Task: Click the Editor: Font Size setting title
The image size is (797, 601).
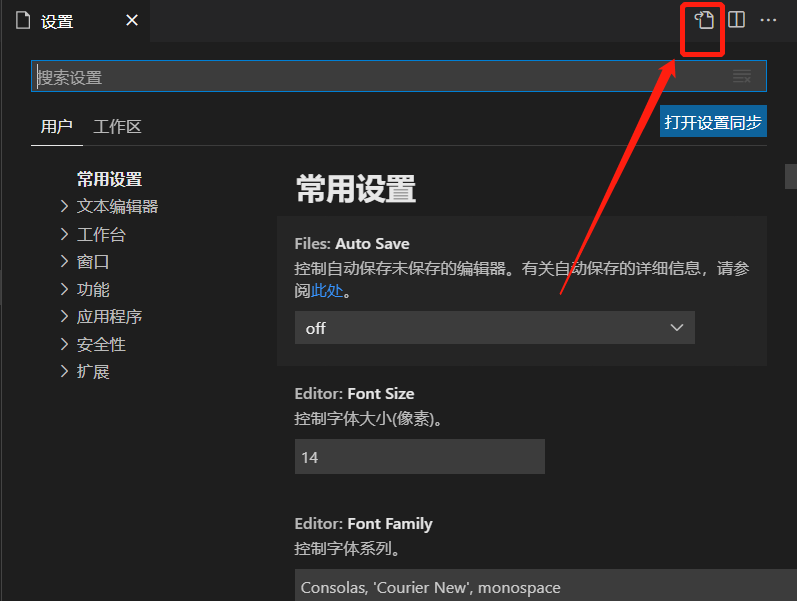Action: coord(354,394)
